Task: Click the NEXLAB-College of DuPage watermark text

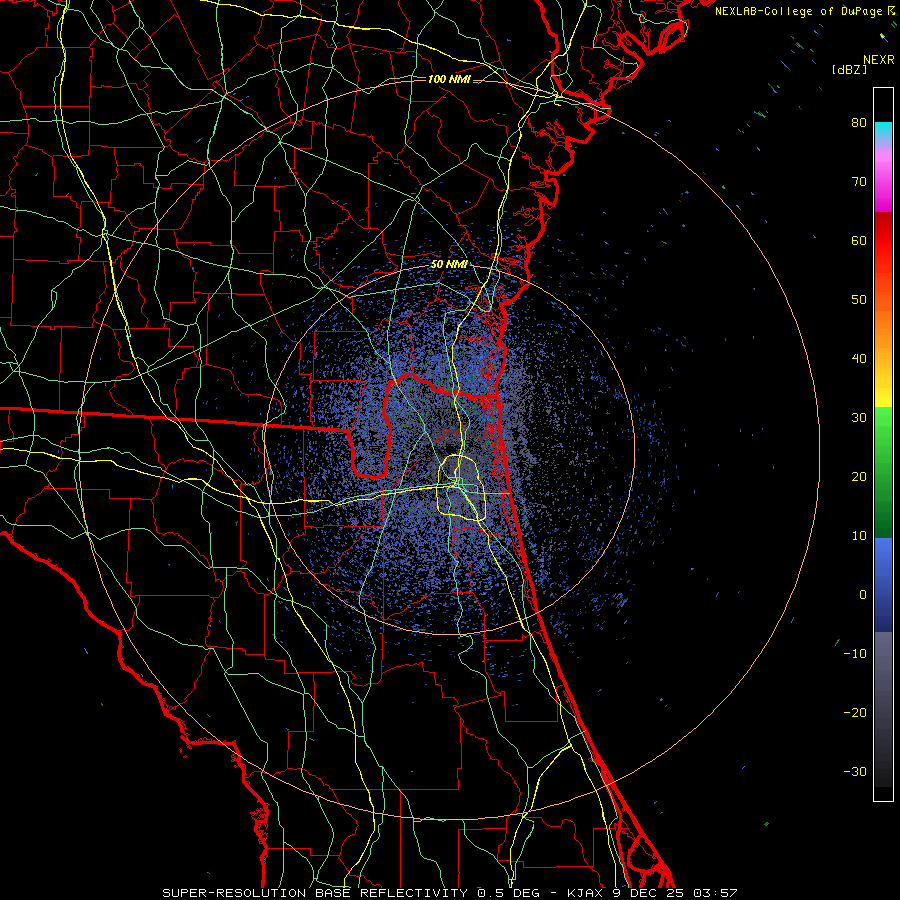Action: (x=798, y=11)
